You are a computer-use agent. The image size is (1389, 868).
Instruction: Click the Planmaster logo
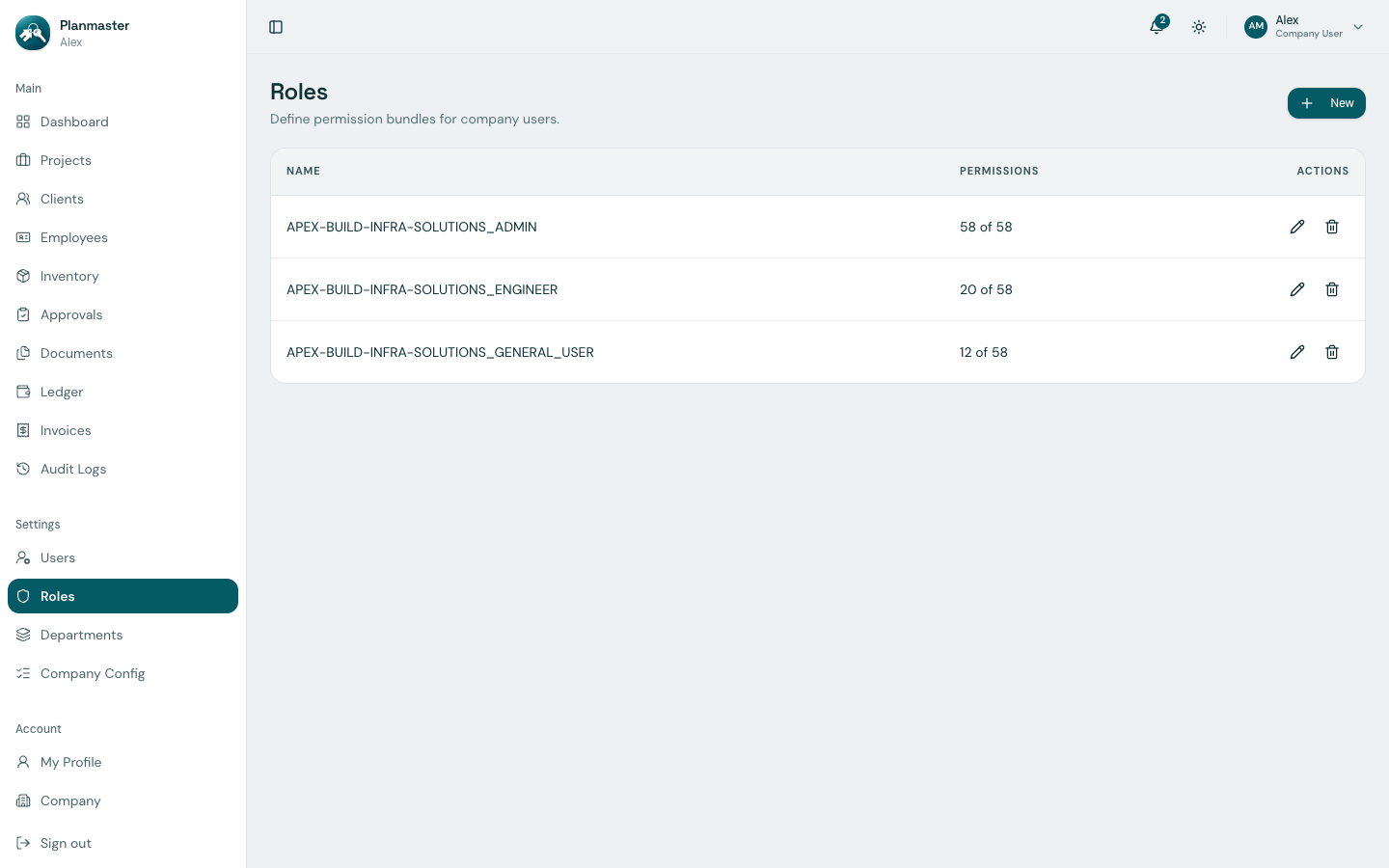tap(33, 33)
